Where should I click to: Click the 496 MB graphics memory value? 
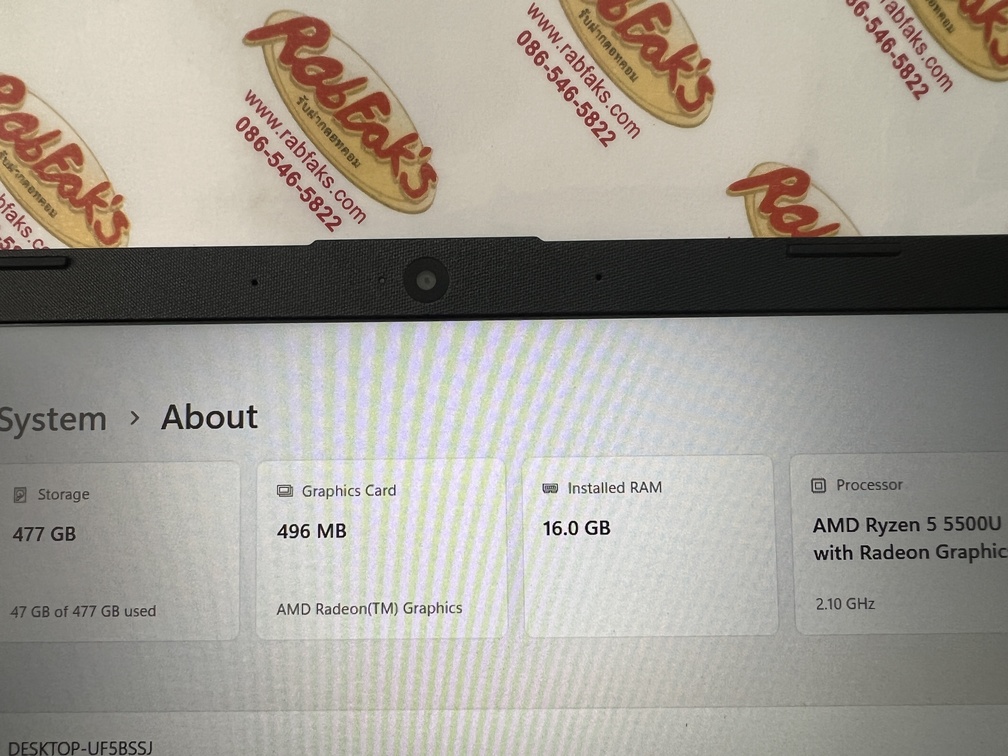pyautogui.click(x=312, y=531)
